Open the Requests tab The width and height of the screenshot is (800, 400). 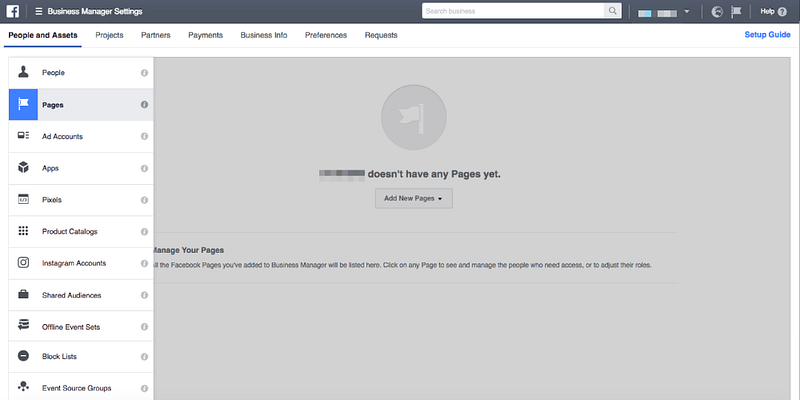pyautogui.click(x=381, y=35)
